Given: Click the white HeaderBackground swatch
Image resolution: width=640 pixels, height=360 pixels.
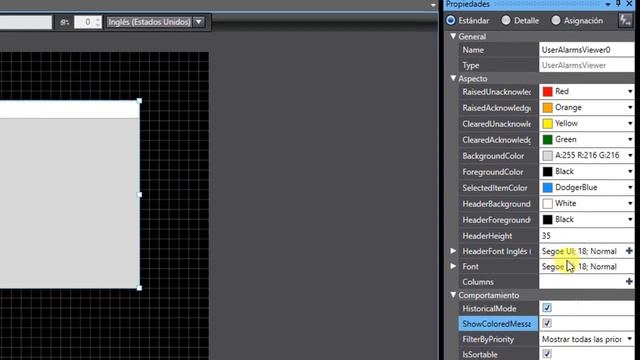Looking at the screenshot, I should point(547,203).
